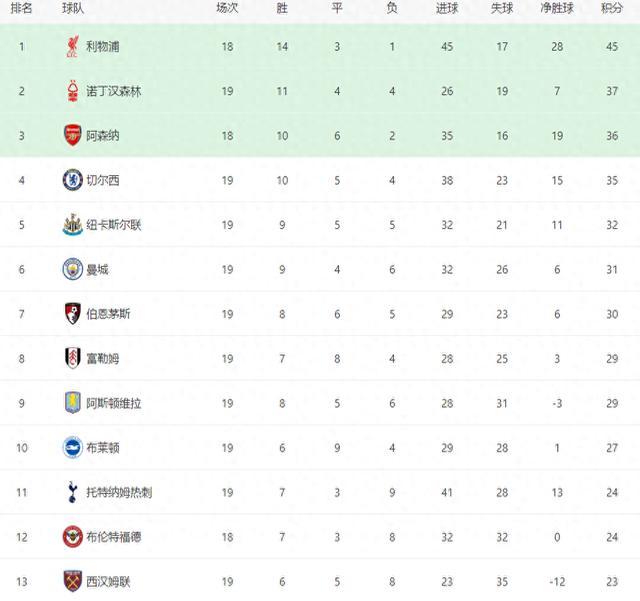Open the 利物浦 team name link

102,47
